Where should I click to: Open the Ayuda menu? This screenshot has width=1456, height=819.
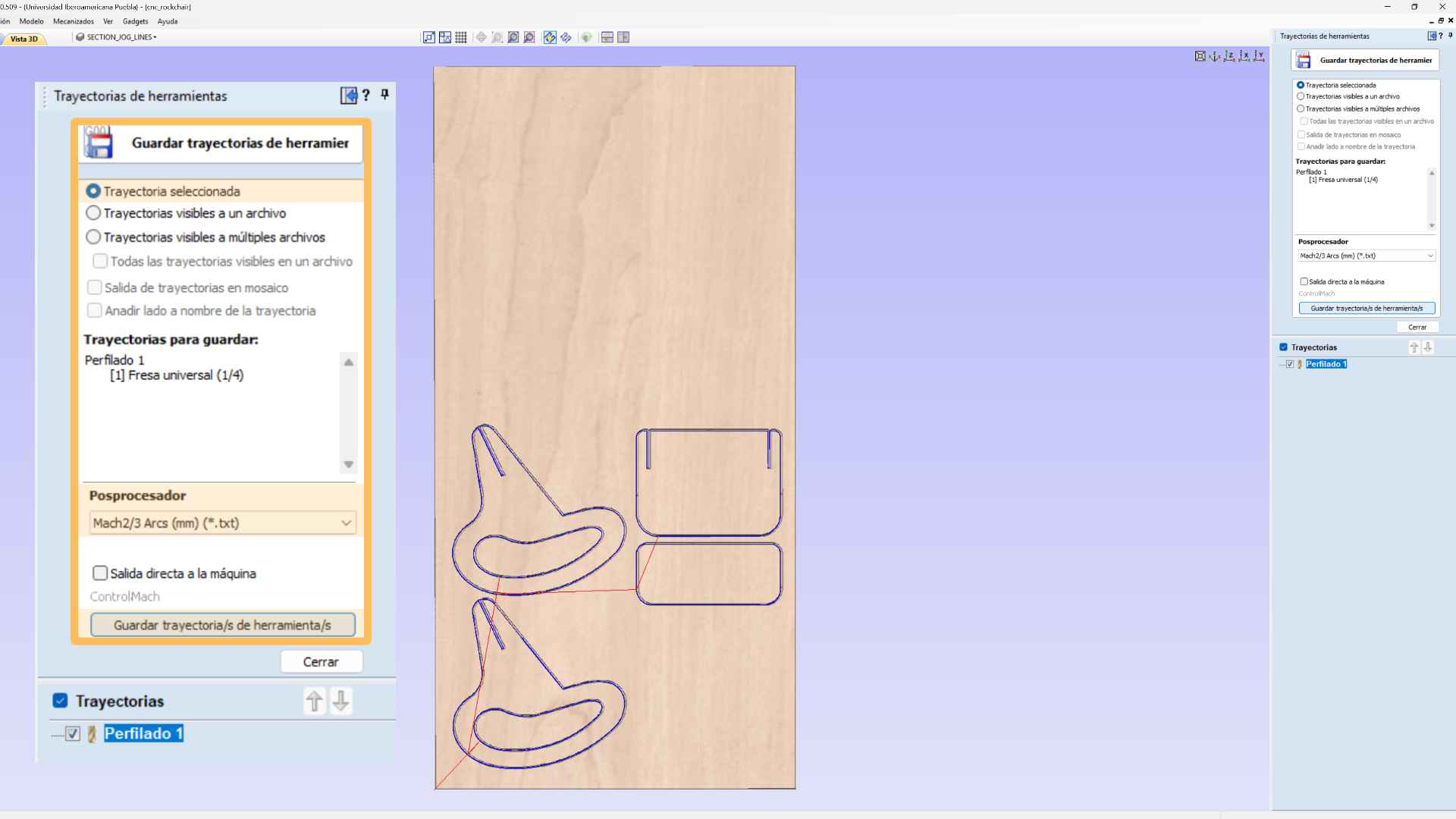click(168, 21)
